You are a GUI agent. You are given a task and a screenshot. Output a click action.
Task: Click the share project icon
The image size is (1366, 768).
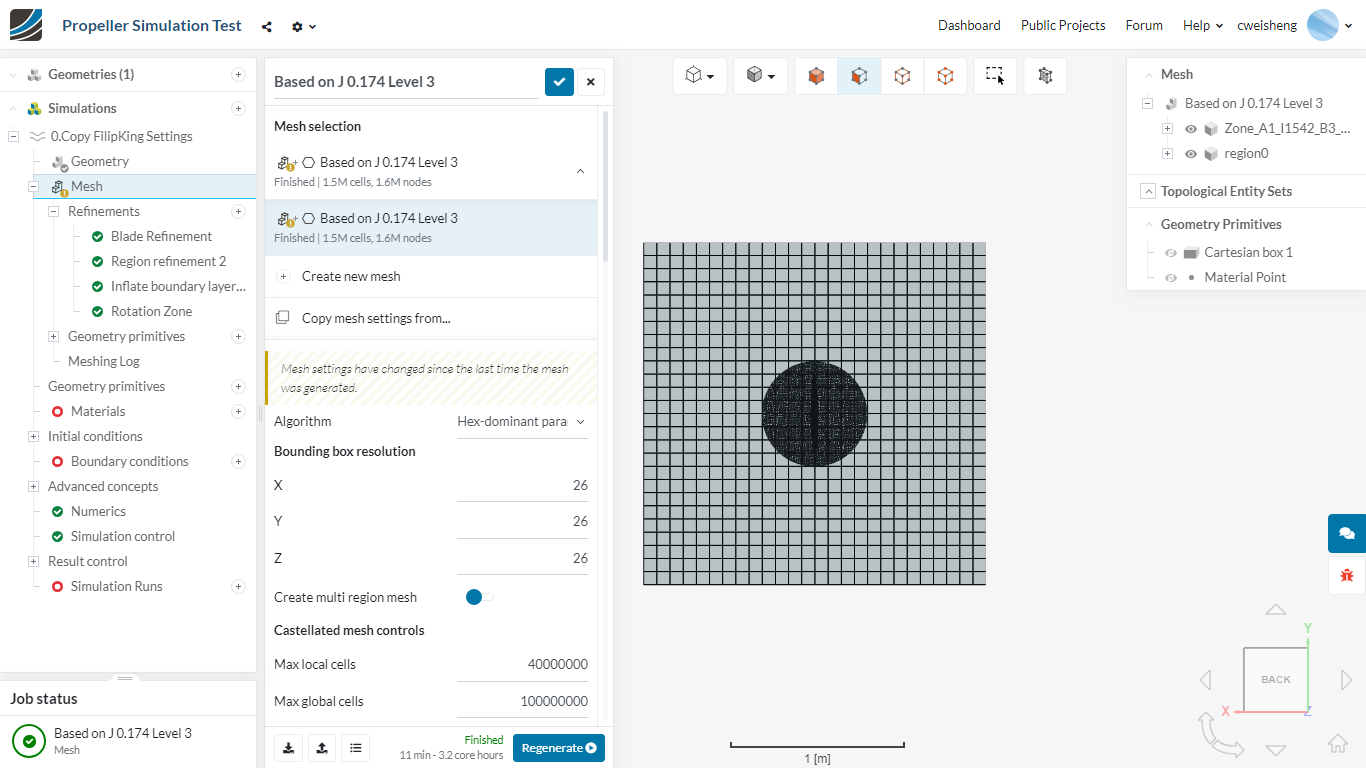(x=267, y=27)
